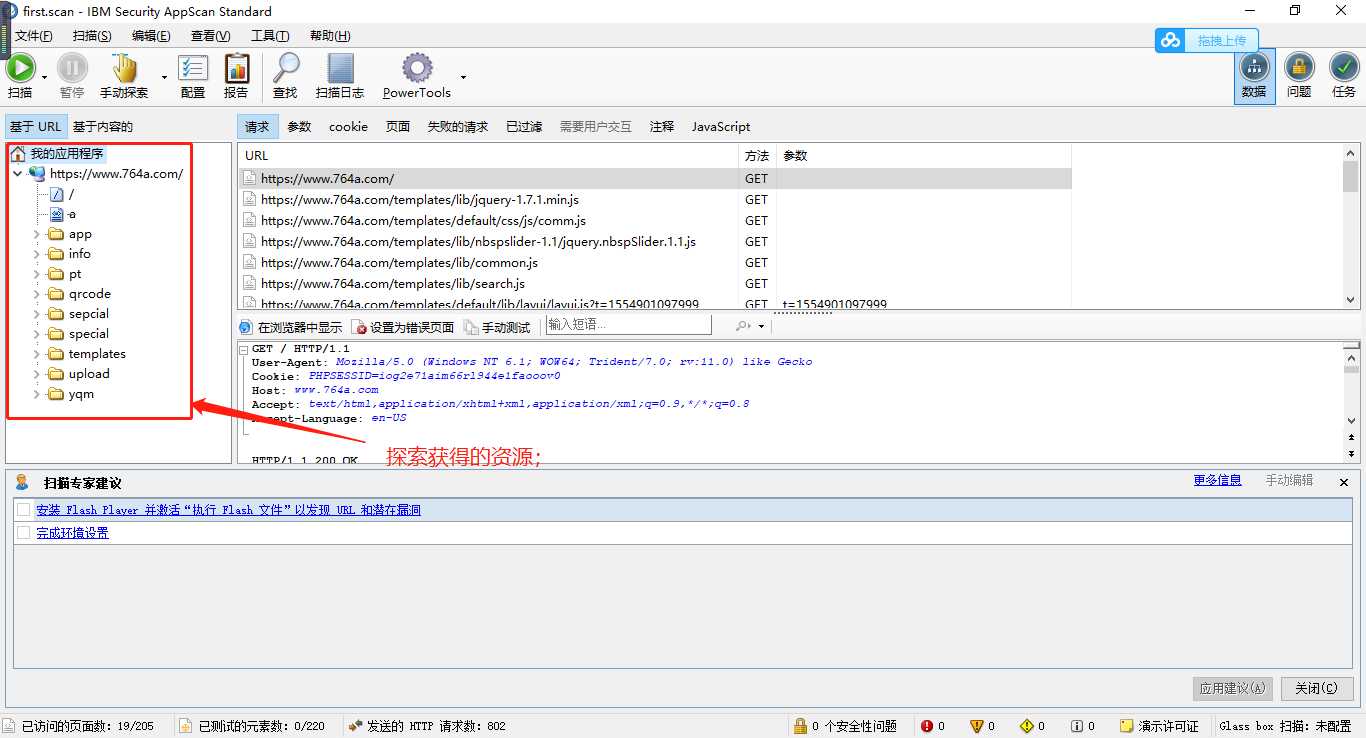Switch to the Parameters (参数) tab
1366x738 pixels.
[x=299, y=127]
